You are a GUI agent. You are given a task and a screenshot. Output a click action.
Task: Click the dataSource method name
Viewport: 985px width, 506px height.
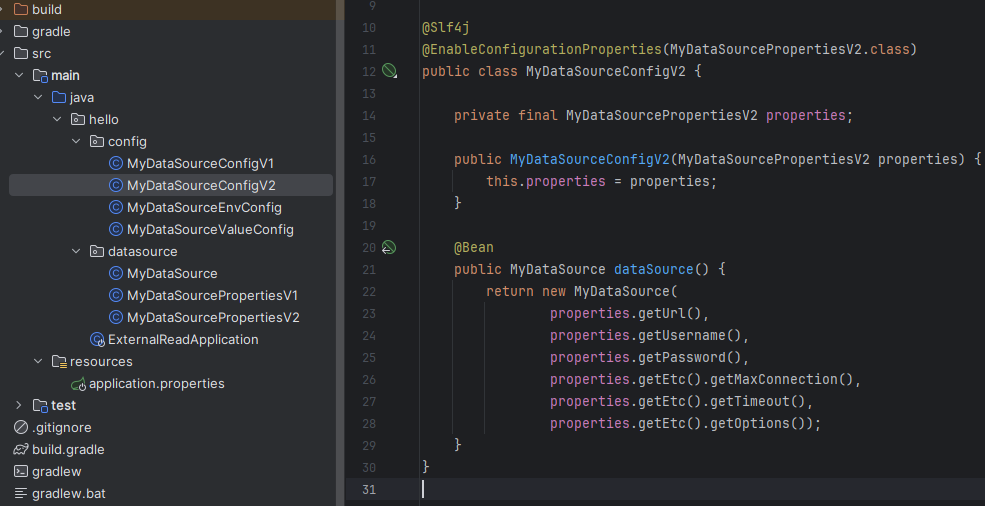pos(653,269)
